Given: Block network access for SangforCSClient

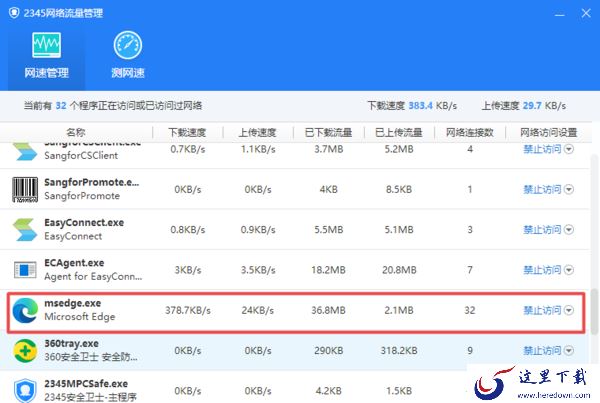Looking at the screenshot, I should pos(542,149).
